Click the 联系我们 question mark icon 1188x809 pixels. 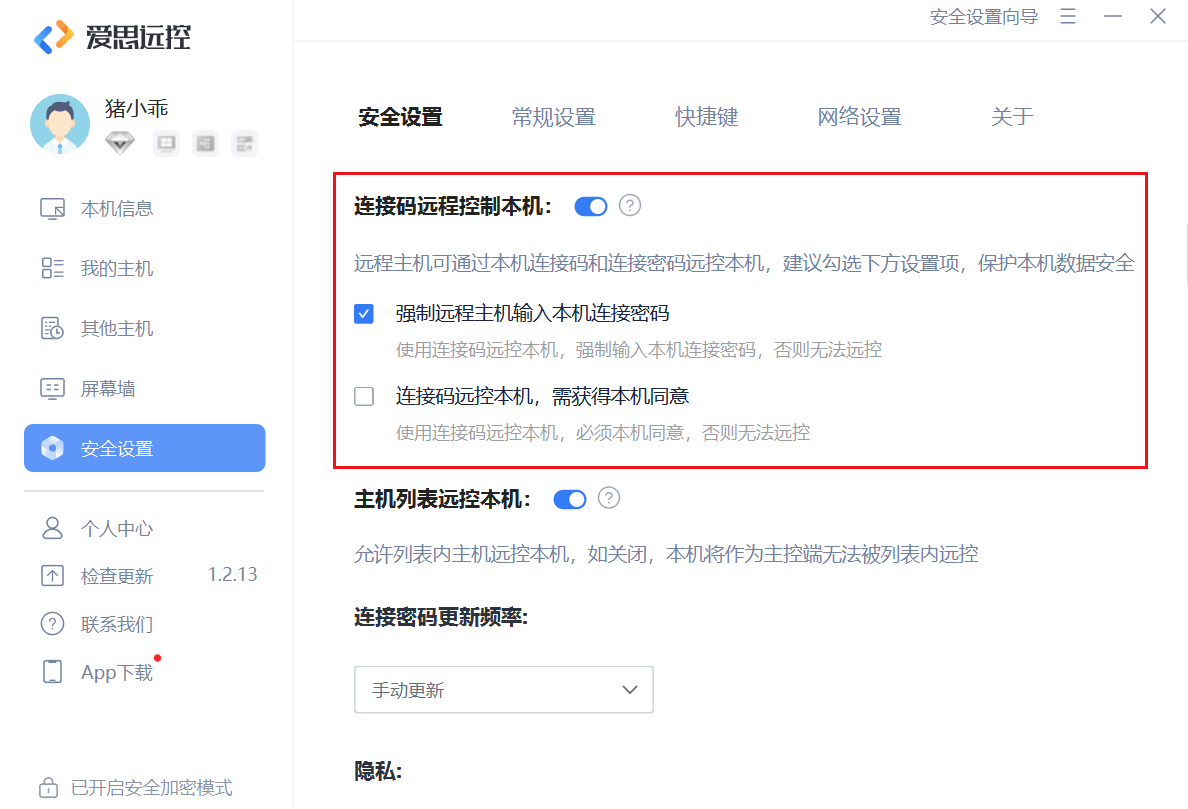[x=52, y=624]
